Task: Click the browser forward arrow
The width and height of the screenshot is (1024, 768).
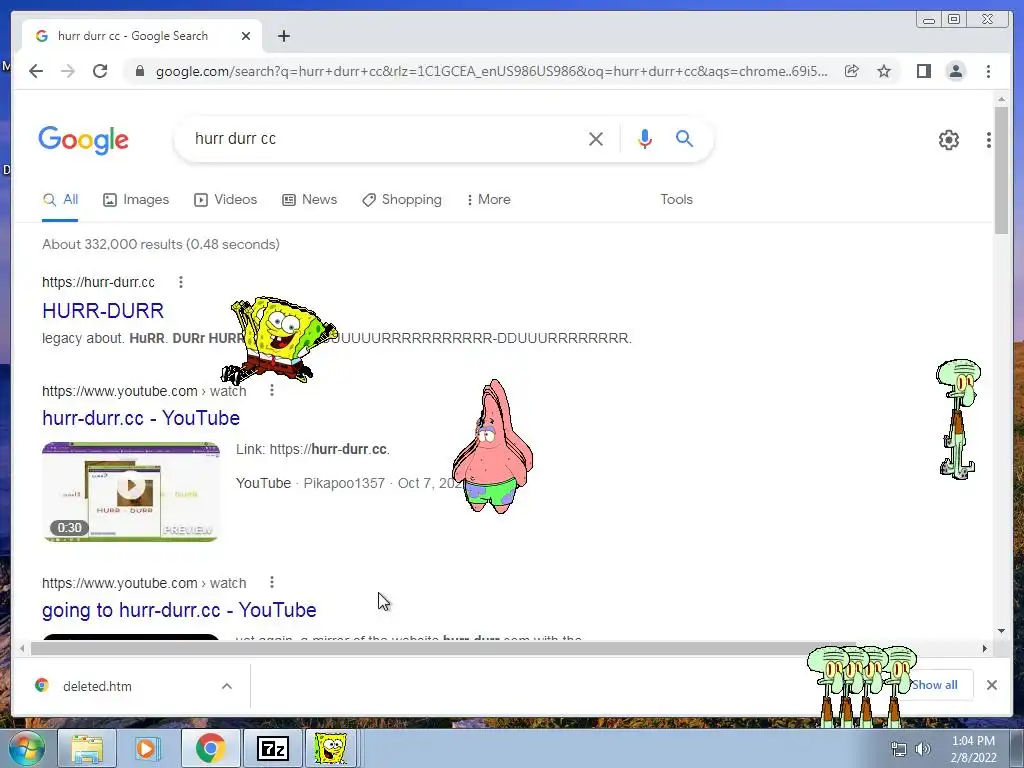Action: [68, 71]
